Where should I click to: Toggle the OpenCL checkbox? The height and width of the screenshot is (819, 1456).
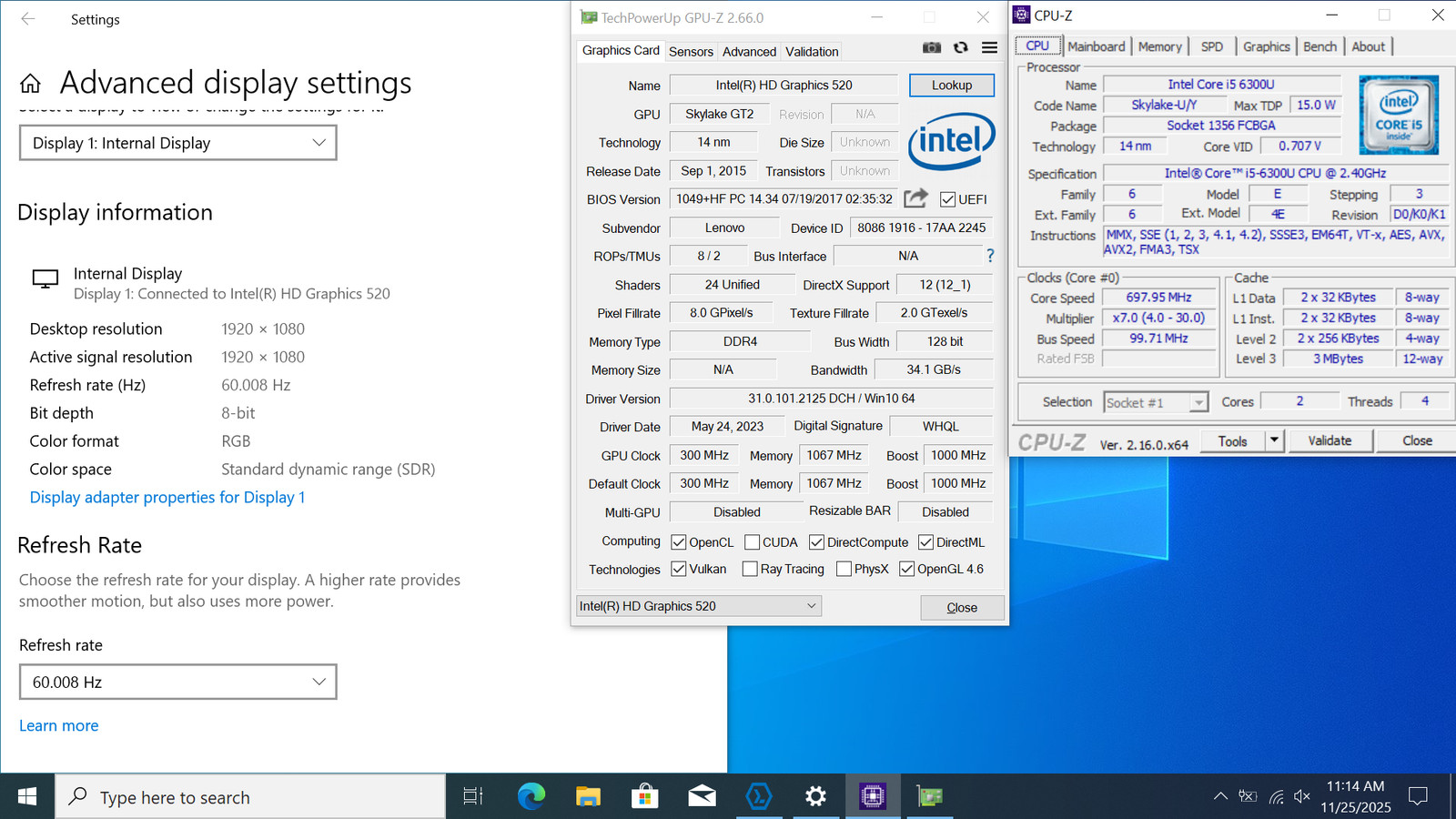[679, 542]
